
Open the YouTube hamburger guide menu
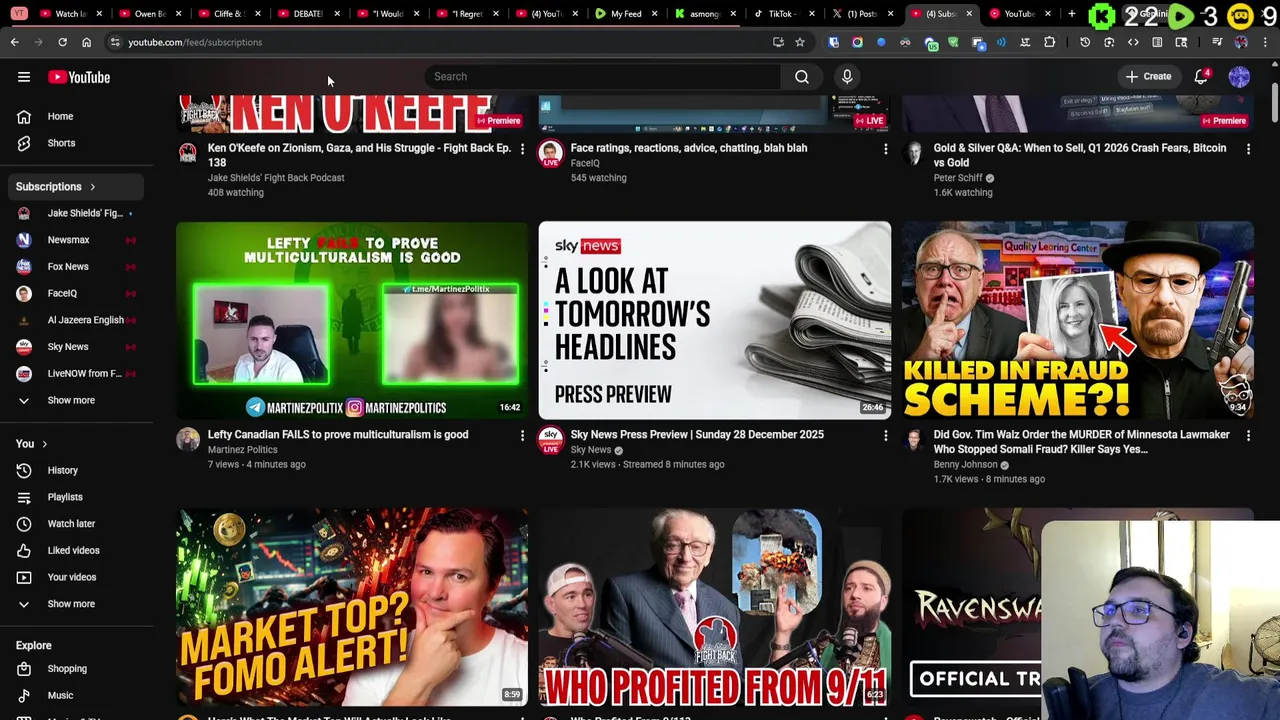24,77
